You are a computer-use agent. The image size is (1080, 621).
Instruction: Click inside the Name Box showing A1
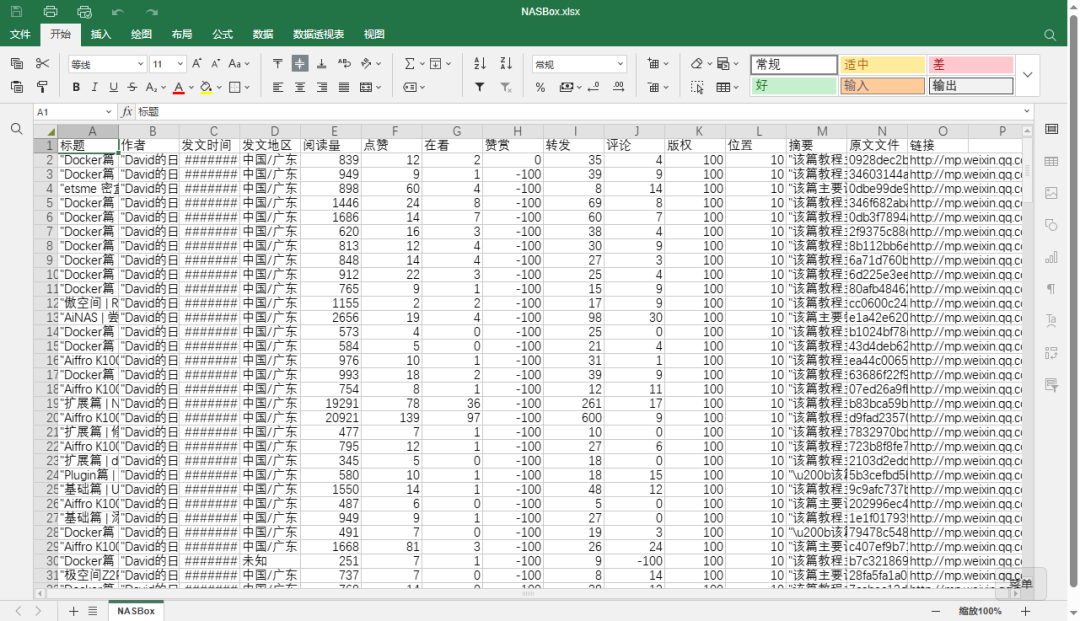[70, 112]
